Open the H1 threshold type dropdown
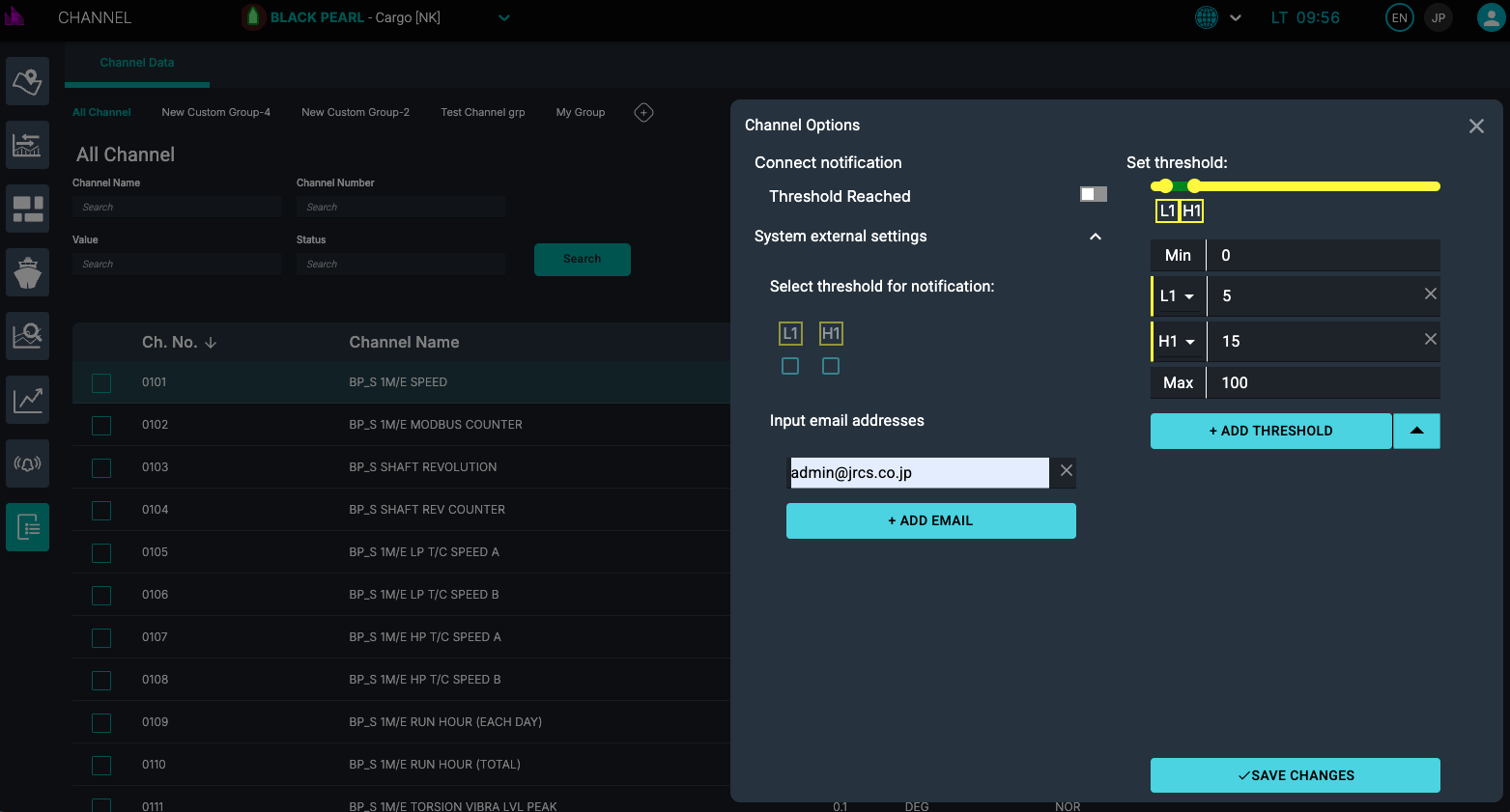 pos(1179,342)
